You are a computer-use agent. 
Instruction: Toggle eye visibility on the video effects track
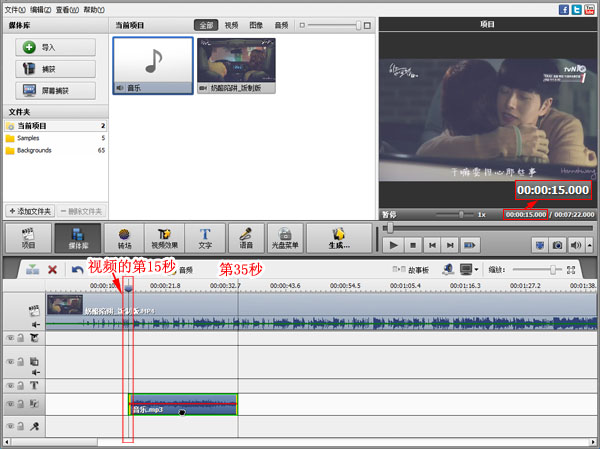tap(10, 338)
